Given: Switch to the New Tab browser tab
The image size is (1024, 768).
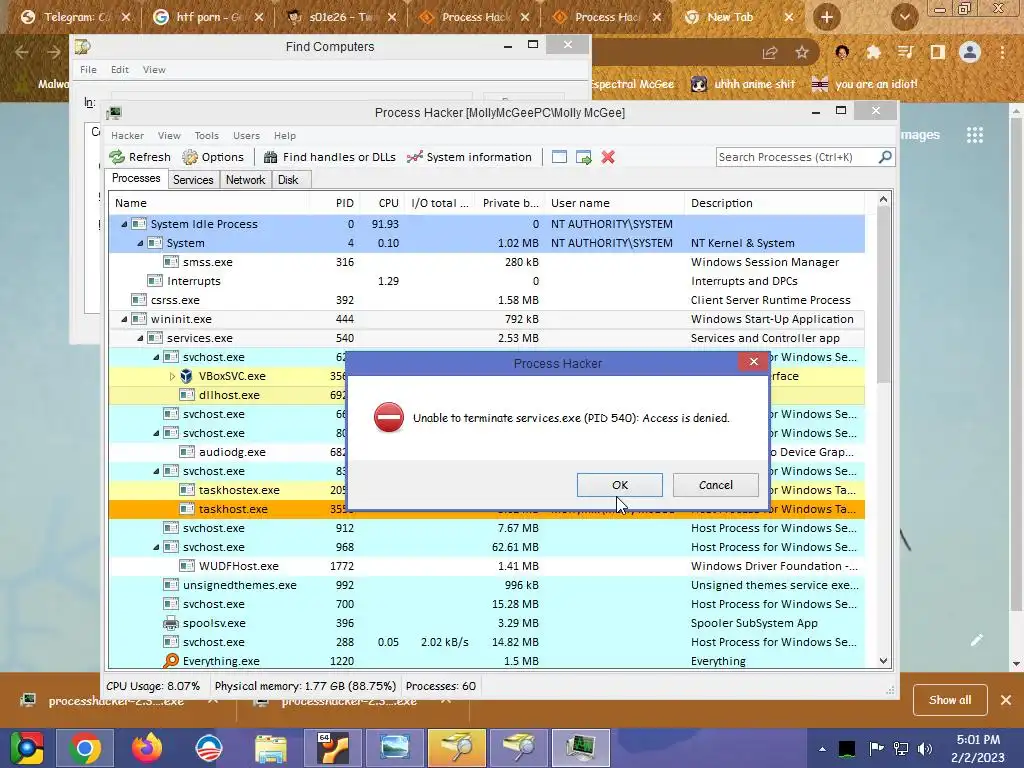Looking at the screenshot, I should (739, 17).
